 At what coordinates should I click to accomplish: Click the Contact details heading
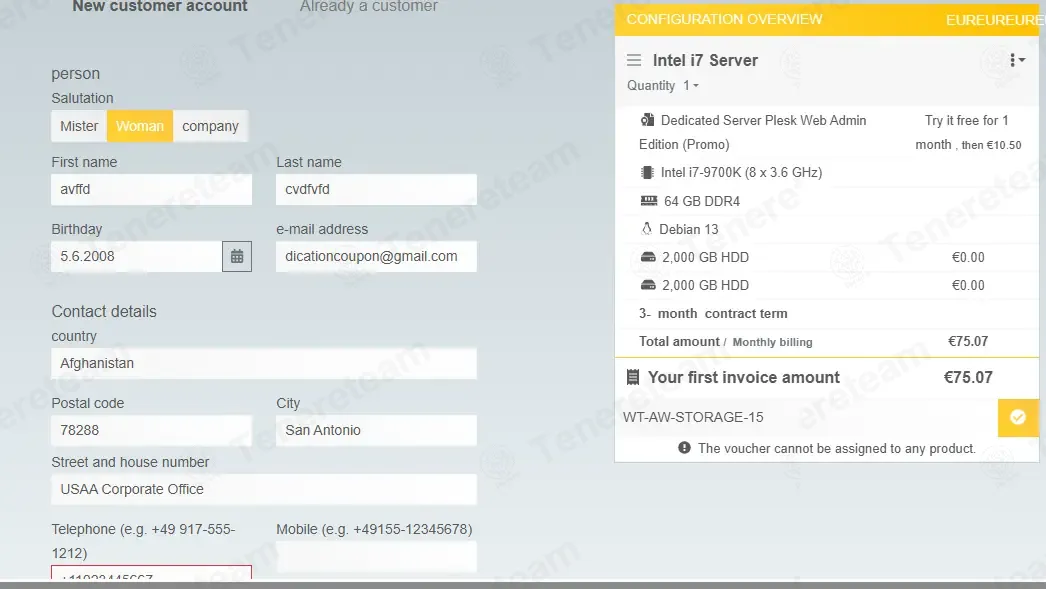pyautogui.click(x=104, y=312)
